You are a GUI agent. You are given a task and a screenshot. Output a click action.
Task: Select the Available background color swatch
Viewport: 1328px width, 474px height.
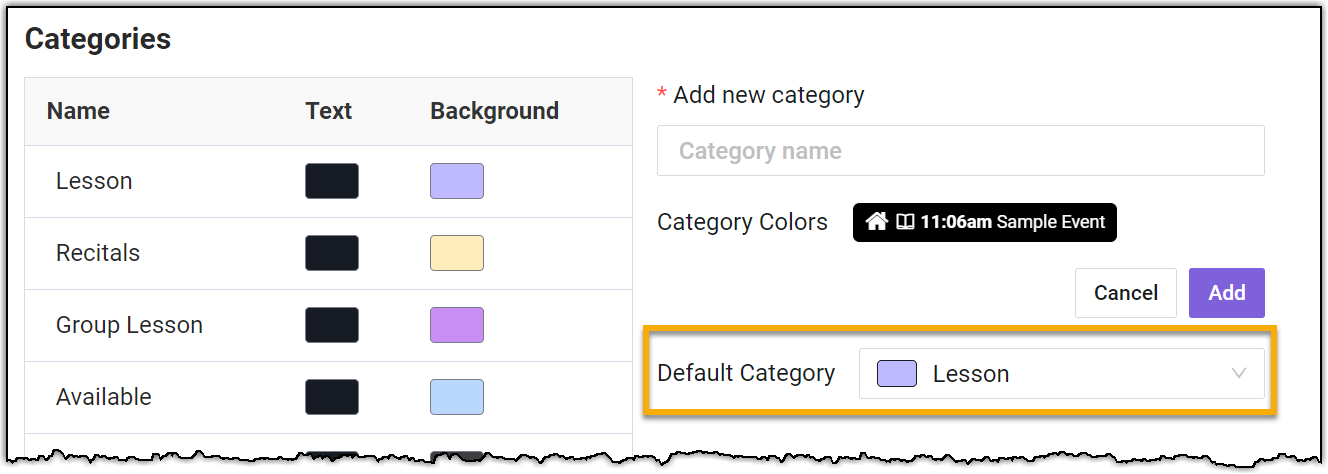(x=457, y=397)
